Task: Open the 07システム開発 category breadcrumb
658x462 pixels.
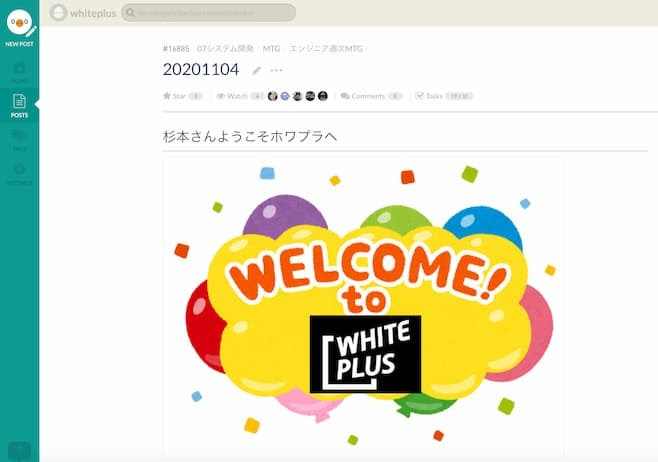Action: [x=225, y=49]
